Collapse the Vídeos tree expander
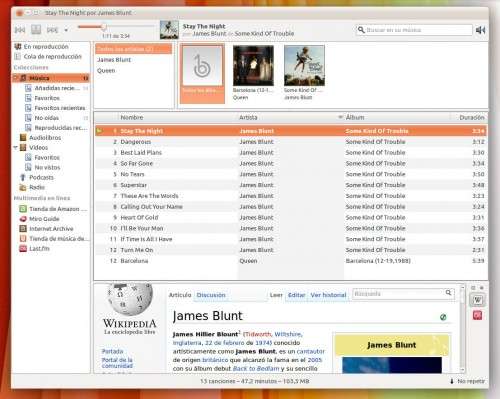Image resolution: width=500 pixels, height=399 pixels. [x=15, y=147]
